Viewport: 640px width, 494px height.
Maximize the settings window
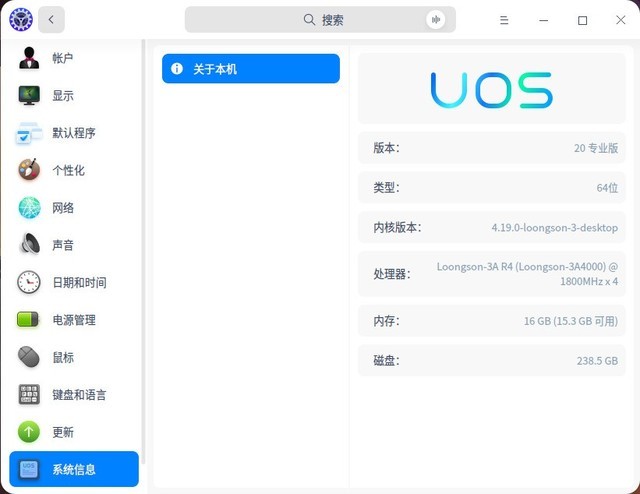point(582,20)
